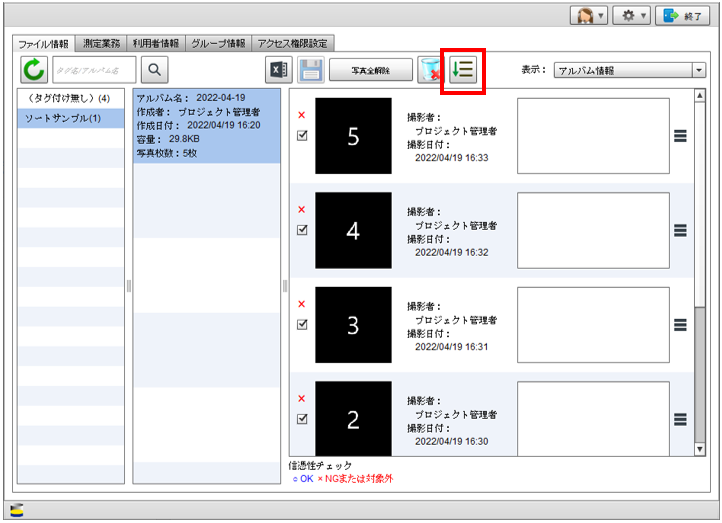Click the 終了 exit button

click(683, 17)
